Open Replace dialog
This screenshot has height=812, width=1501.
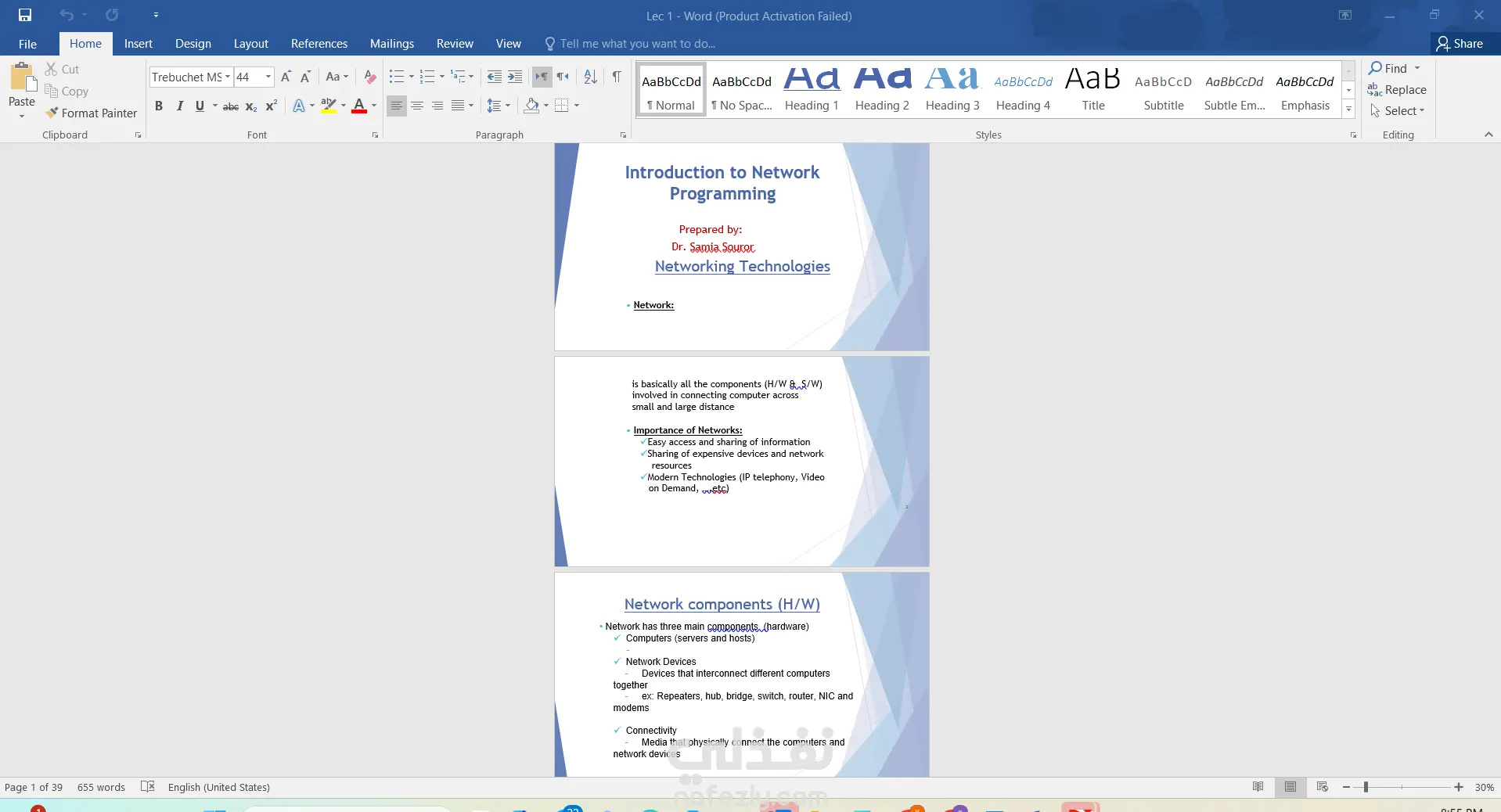tap(1397, 89)
